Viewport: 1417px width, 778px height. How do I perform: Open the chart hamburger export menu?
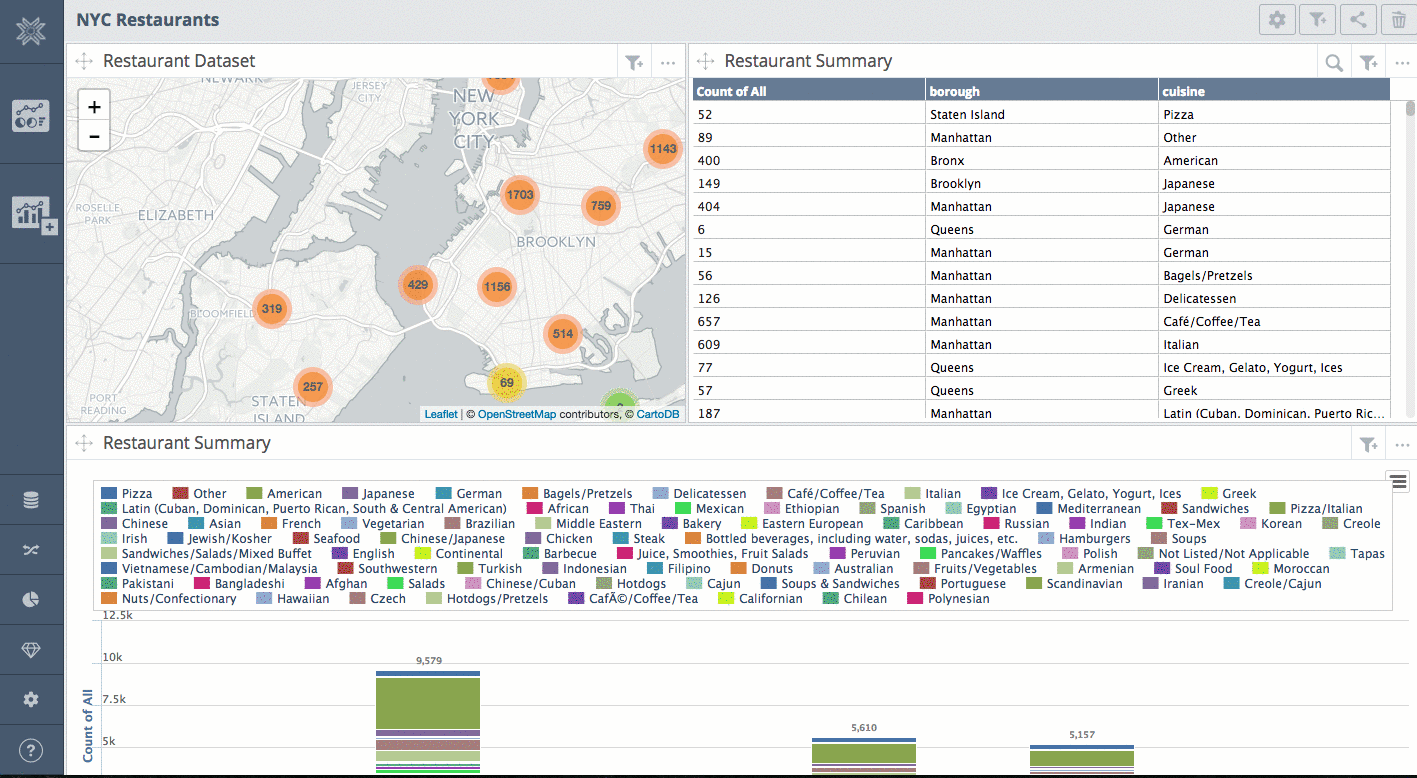1397,480
